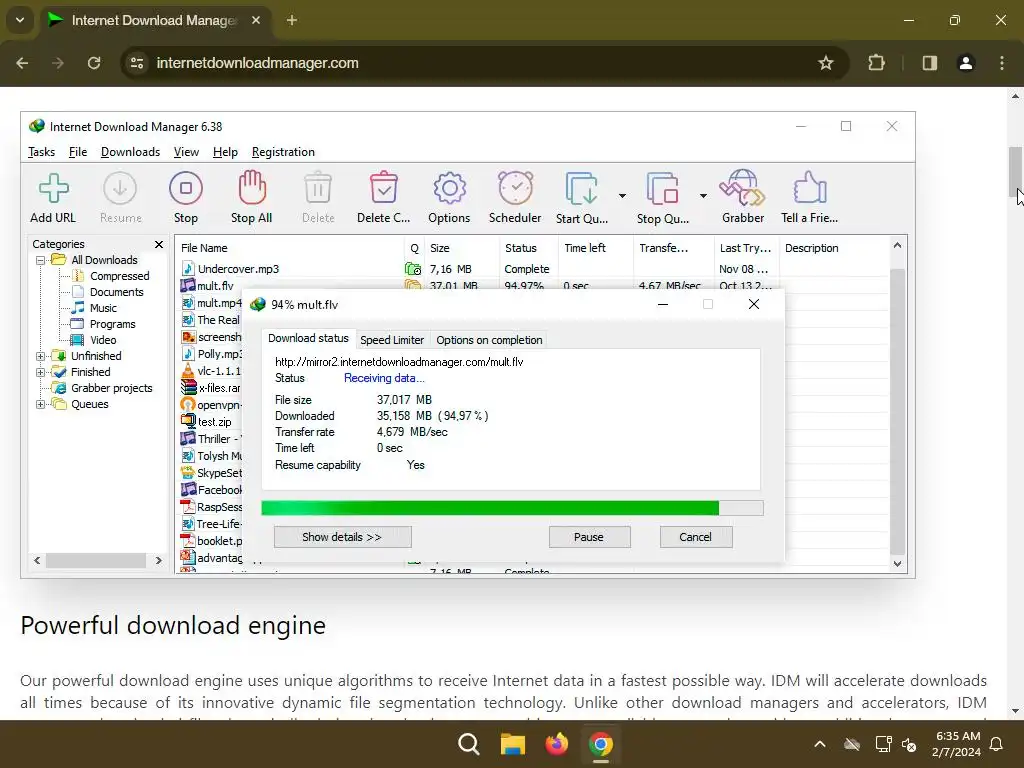This screenshot has height=768, width=1024.
Task: Click the Categories left scroll arrow
Action: coord(37,560)
